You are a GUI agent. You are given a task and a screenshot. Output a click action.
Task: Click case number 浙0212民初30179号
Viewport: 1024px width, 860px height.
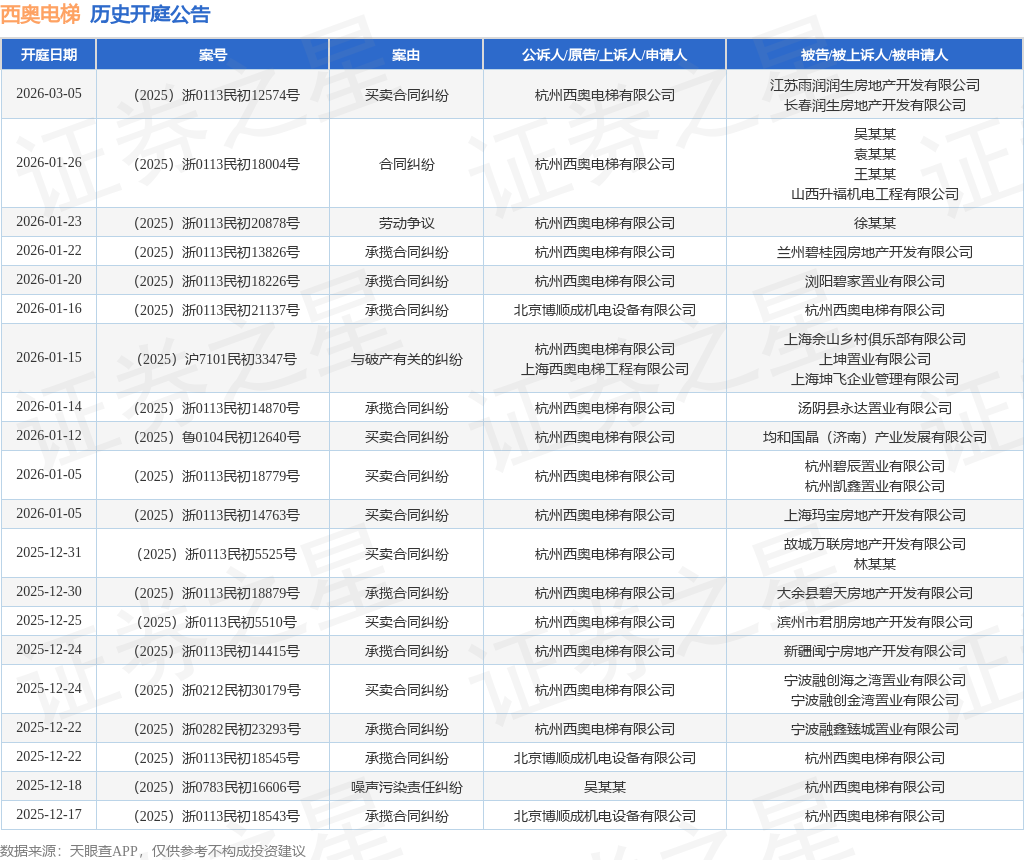coord(216,690)
